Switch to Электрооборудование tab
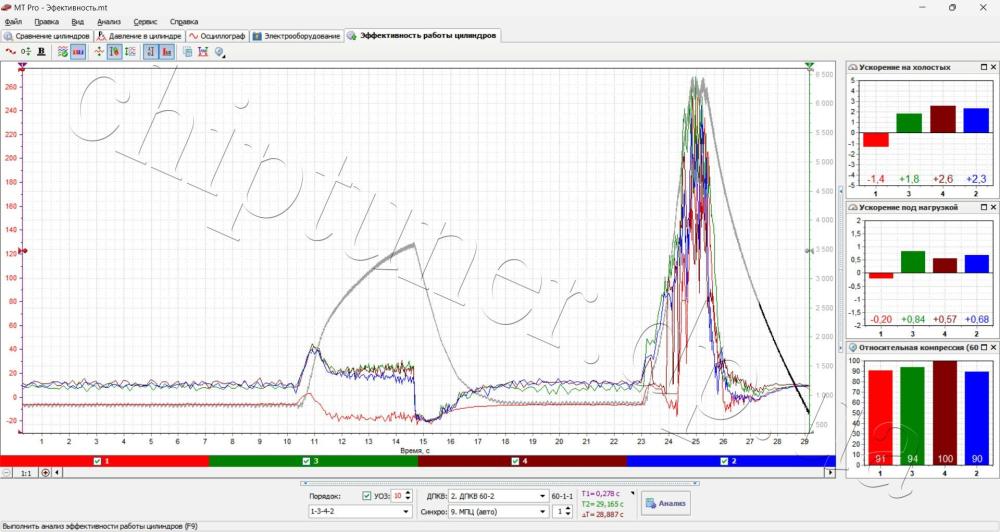The width and height of the screenshot is (1000, 532). tap(297, 36)
